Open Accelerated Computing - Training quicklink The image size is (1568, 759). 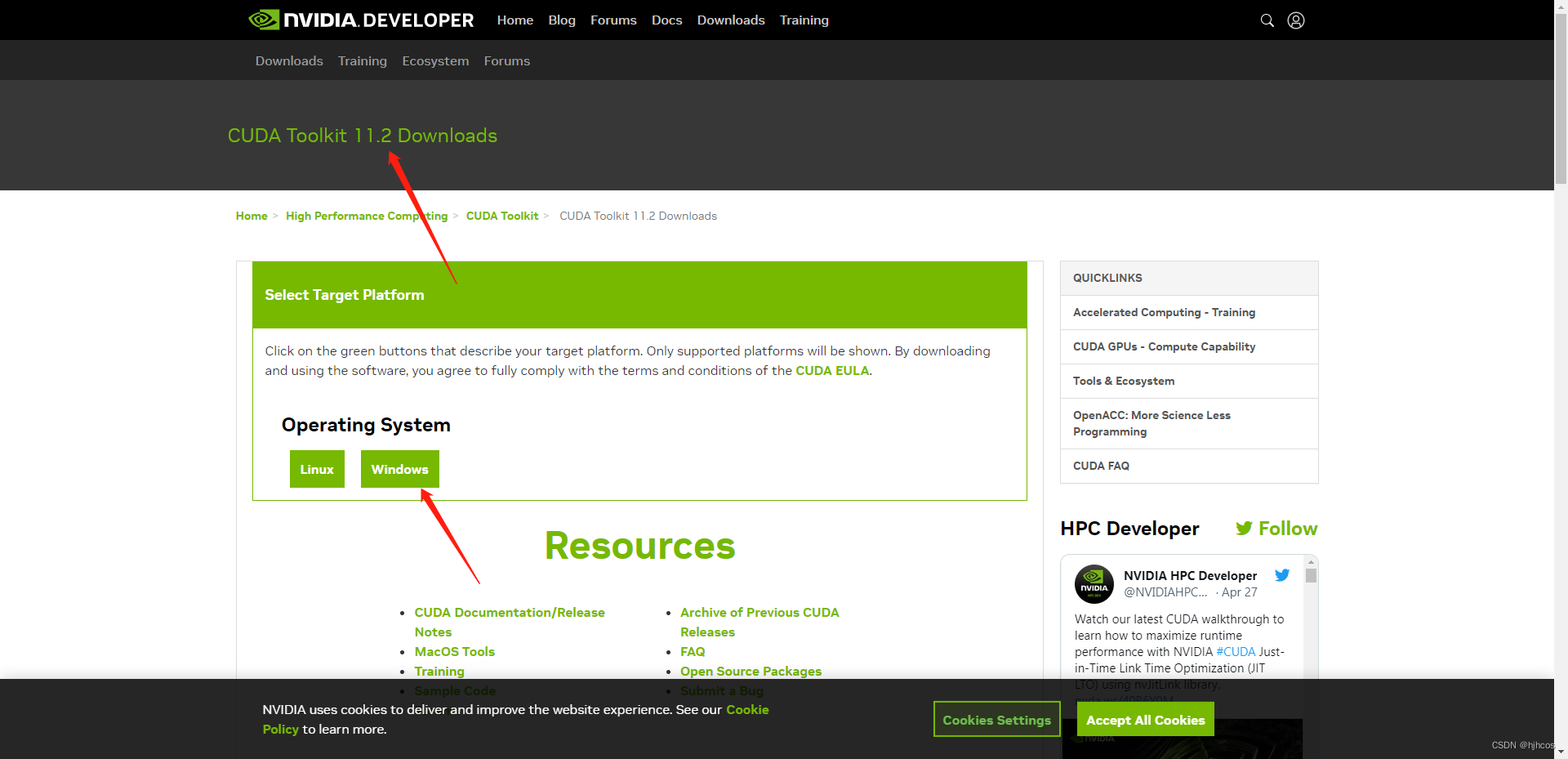coord(1189,312)
